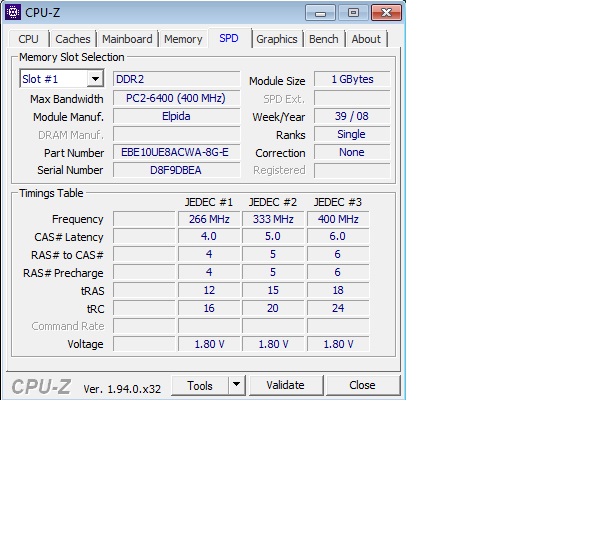This screenshot has width=614, height=559.
Task: Select part number EBE10UE8ACWA-8G-E
Action: pyautogui.click(x=177, y=152)
